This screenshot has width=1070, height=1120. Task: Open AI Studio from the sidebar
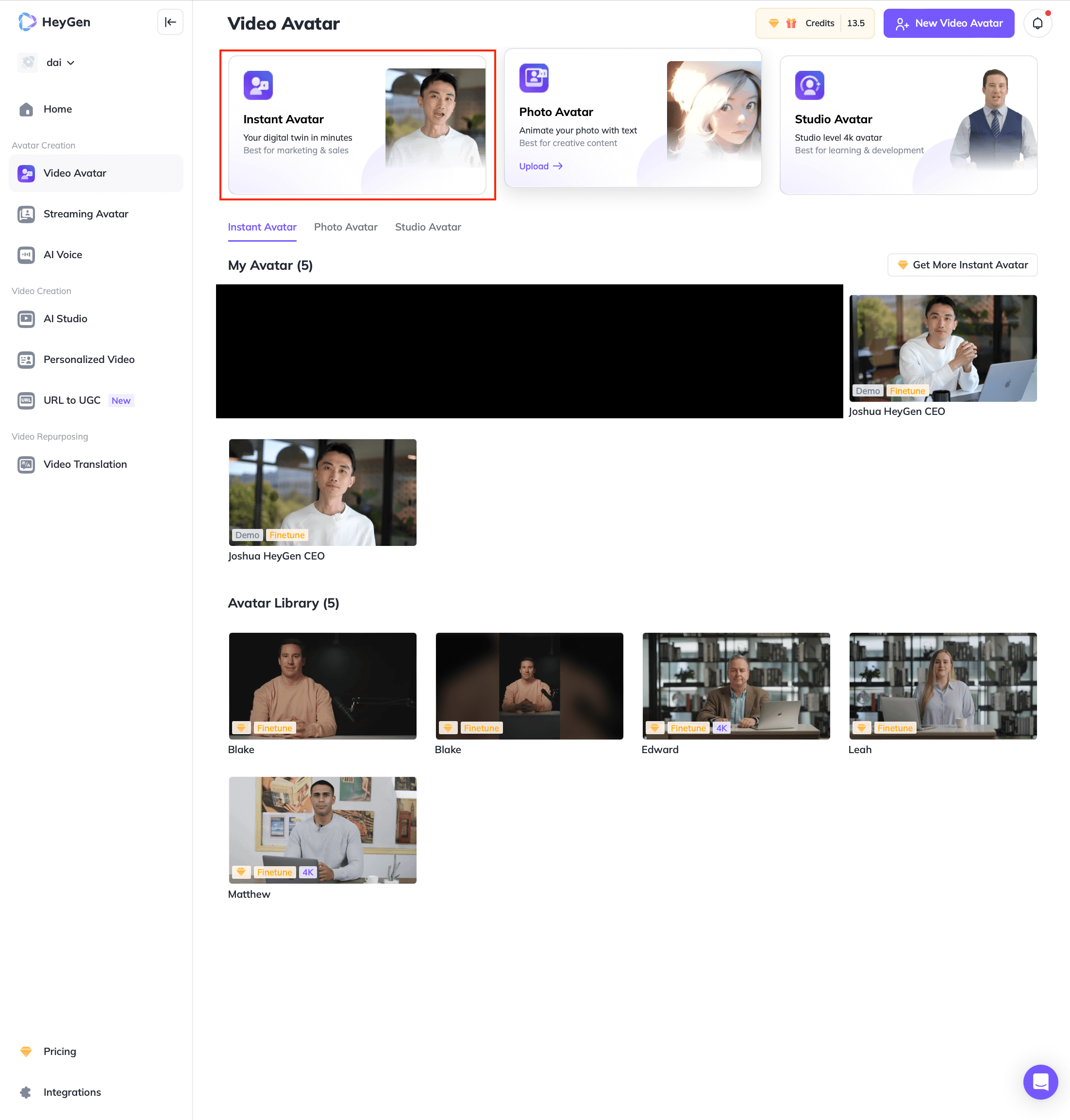[x=96, y=319]
